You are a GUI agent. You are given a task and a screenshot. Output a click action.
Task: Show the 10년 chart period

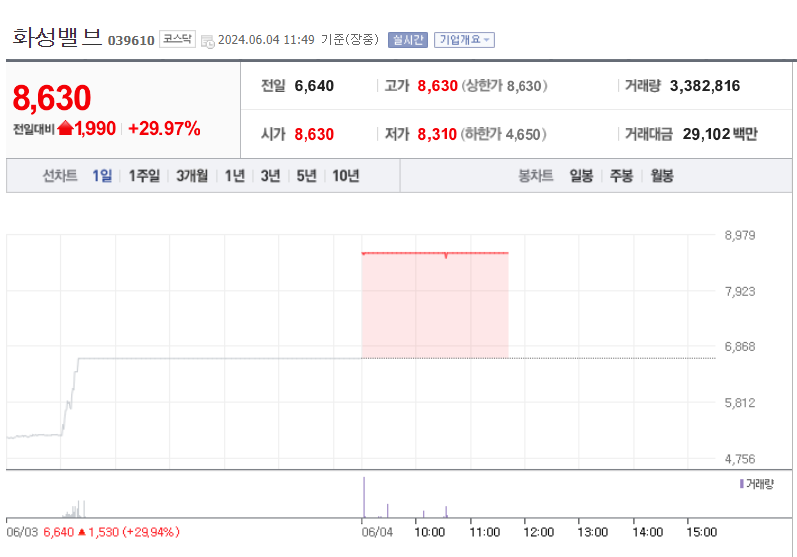pos(346,176)
